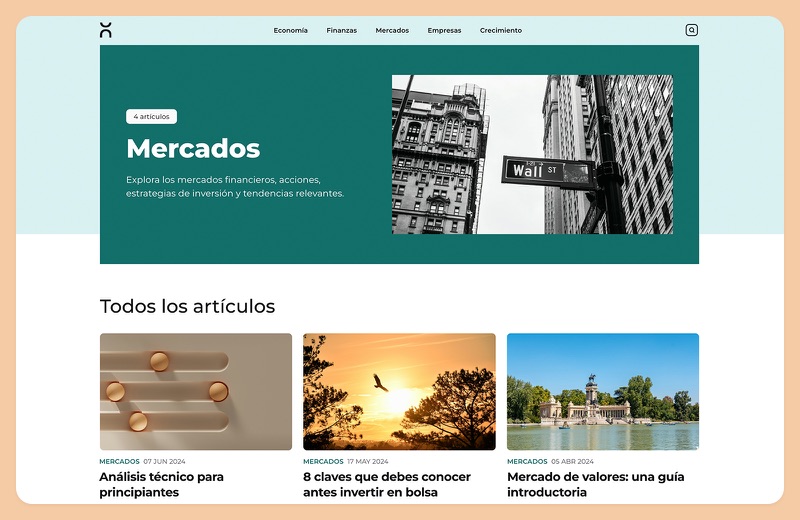Navigate to the Crecimiento section

click(501, 31)
